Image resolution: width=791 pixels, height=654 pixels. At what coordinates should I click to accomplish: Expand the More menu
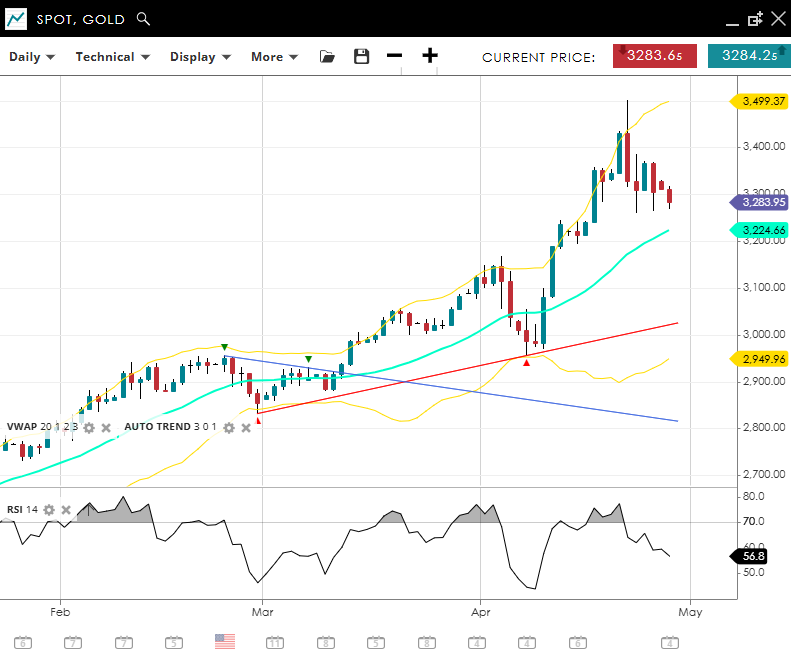pyautogui.click(x=274, y=57)
